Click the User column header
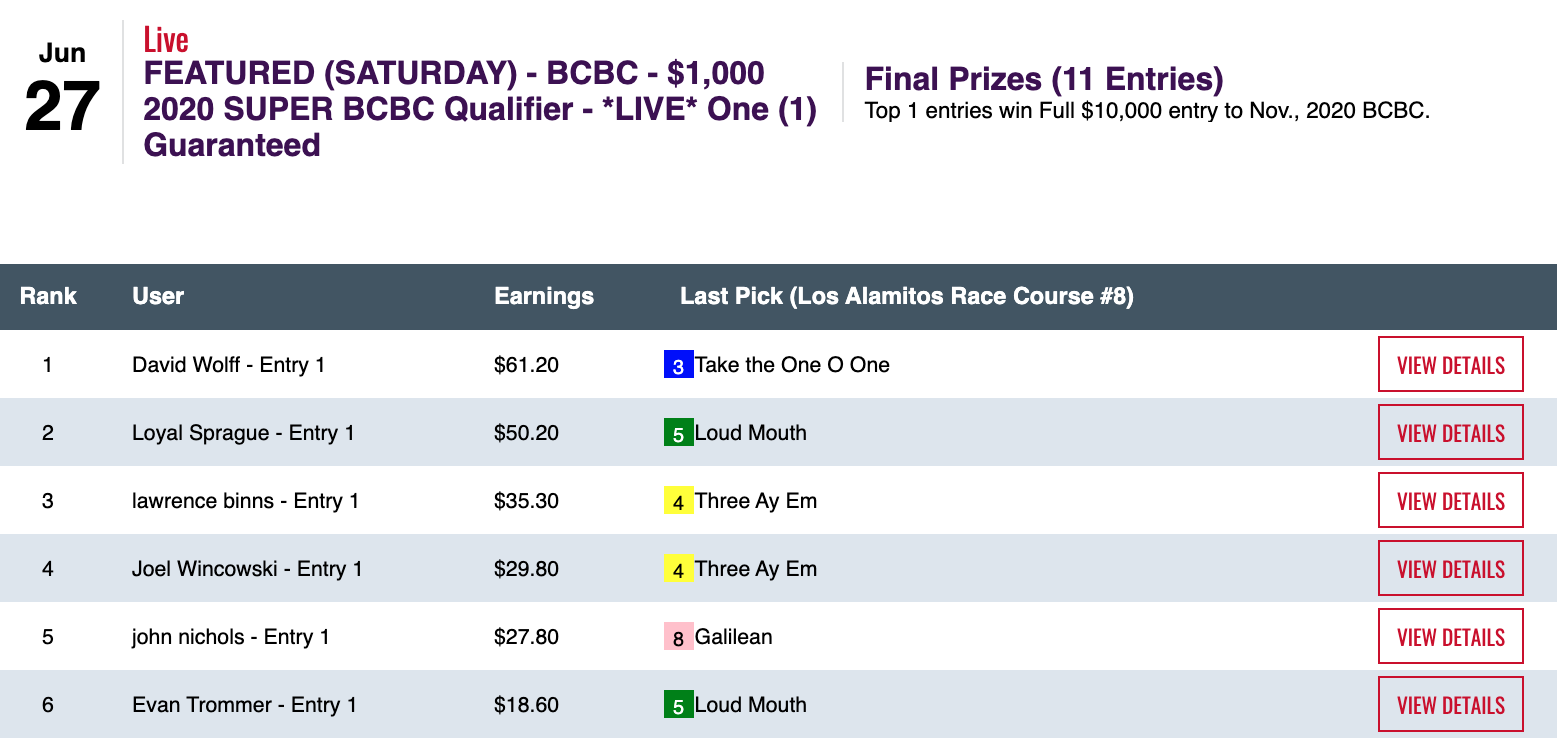Viewport: 1557px width, 740px height. (x=158, y=296)
